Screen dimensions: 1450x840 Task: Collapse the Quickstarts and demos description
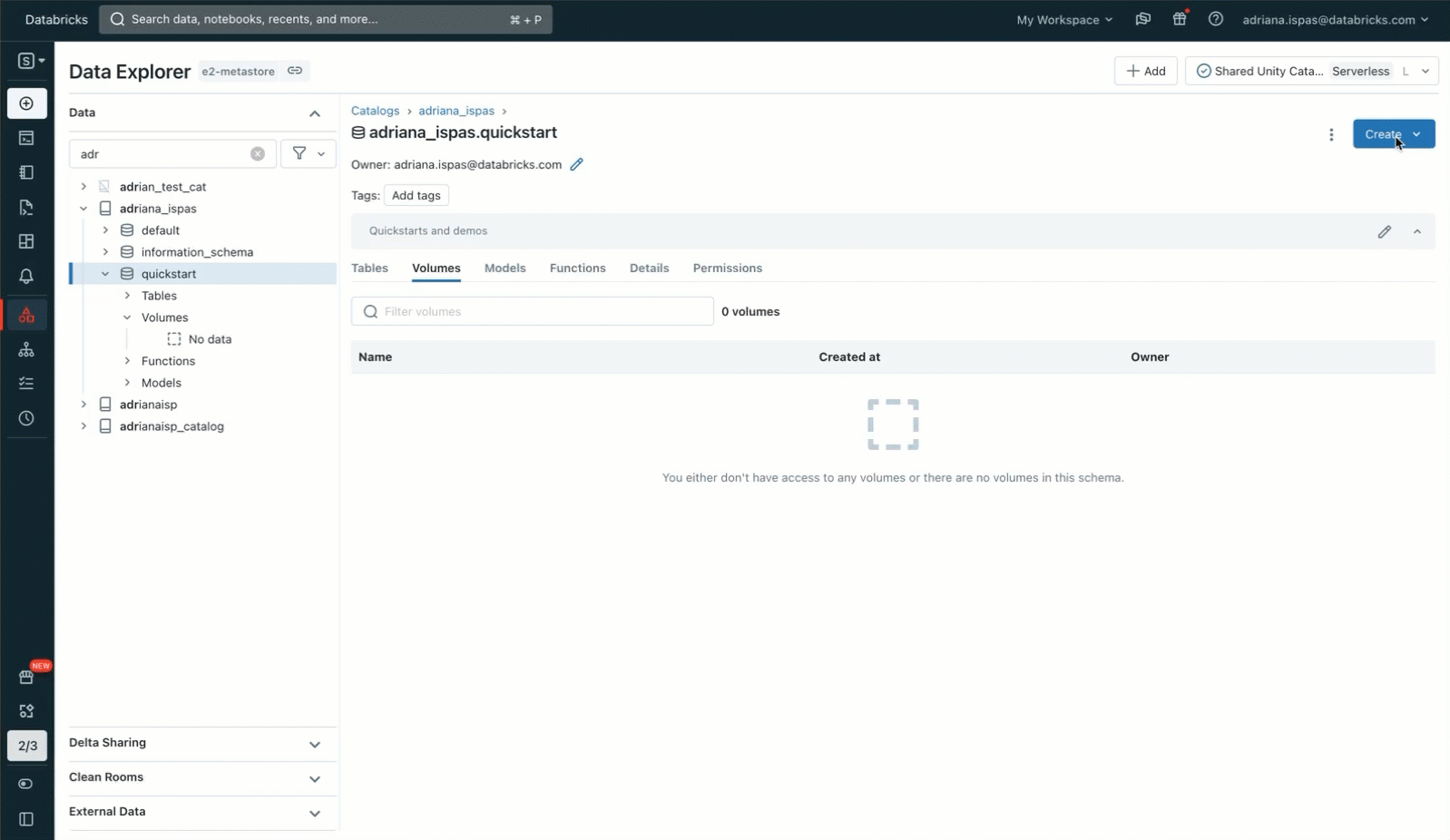(1417, 231)
